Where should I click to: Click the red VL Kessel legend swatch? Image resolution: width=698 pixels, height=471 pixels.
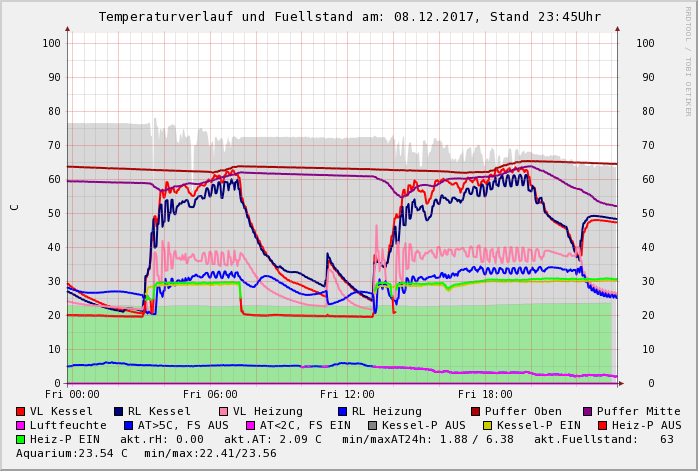click(21, 411)
